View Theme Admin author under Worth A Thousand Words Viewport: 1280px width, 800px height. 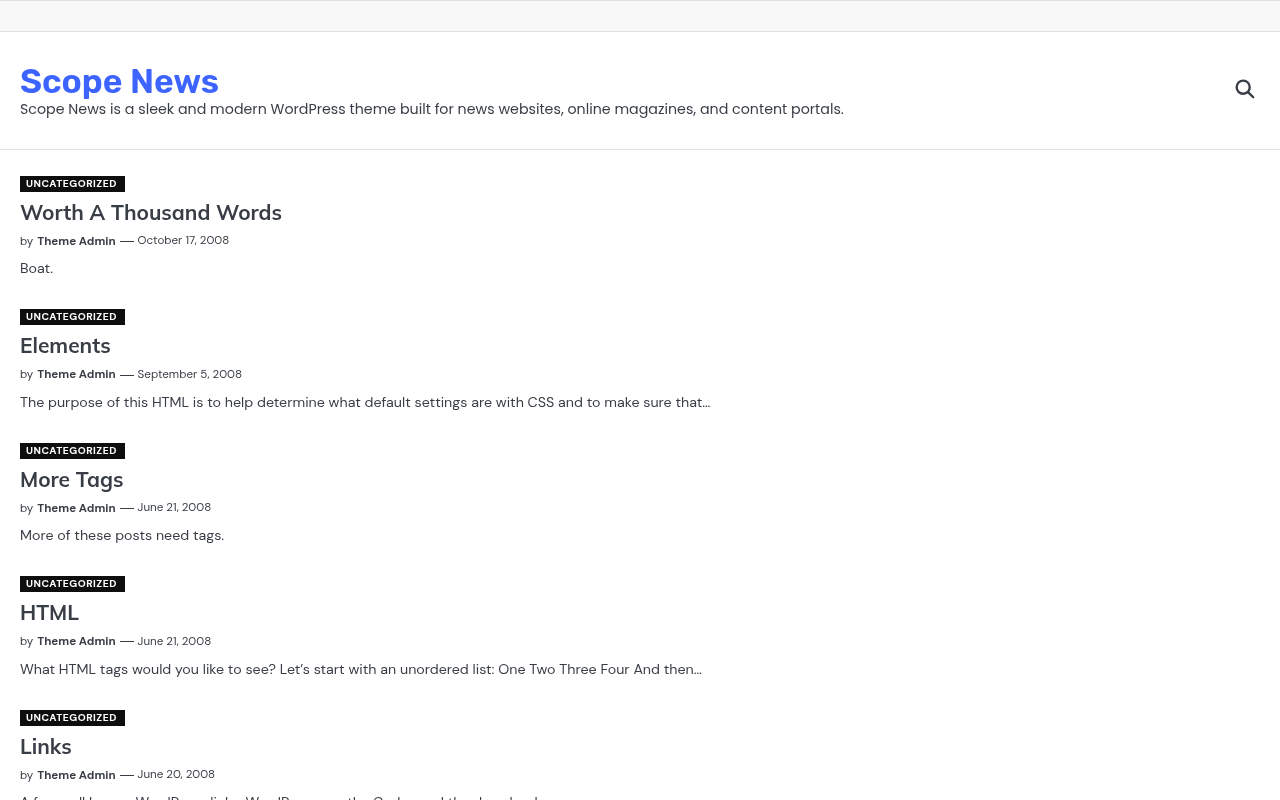[76, 241]
